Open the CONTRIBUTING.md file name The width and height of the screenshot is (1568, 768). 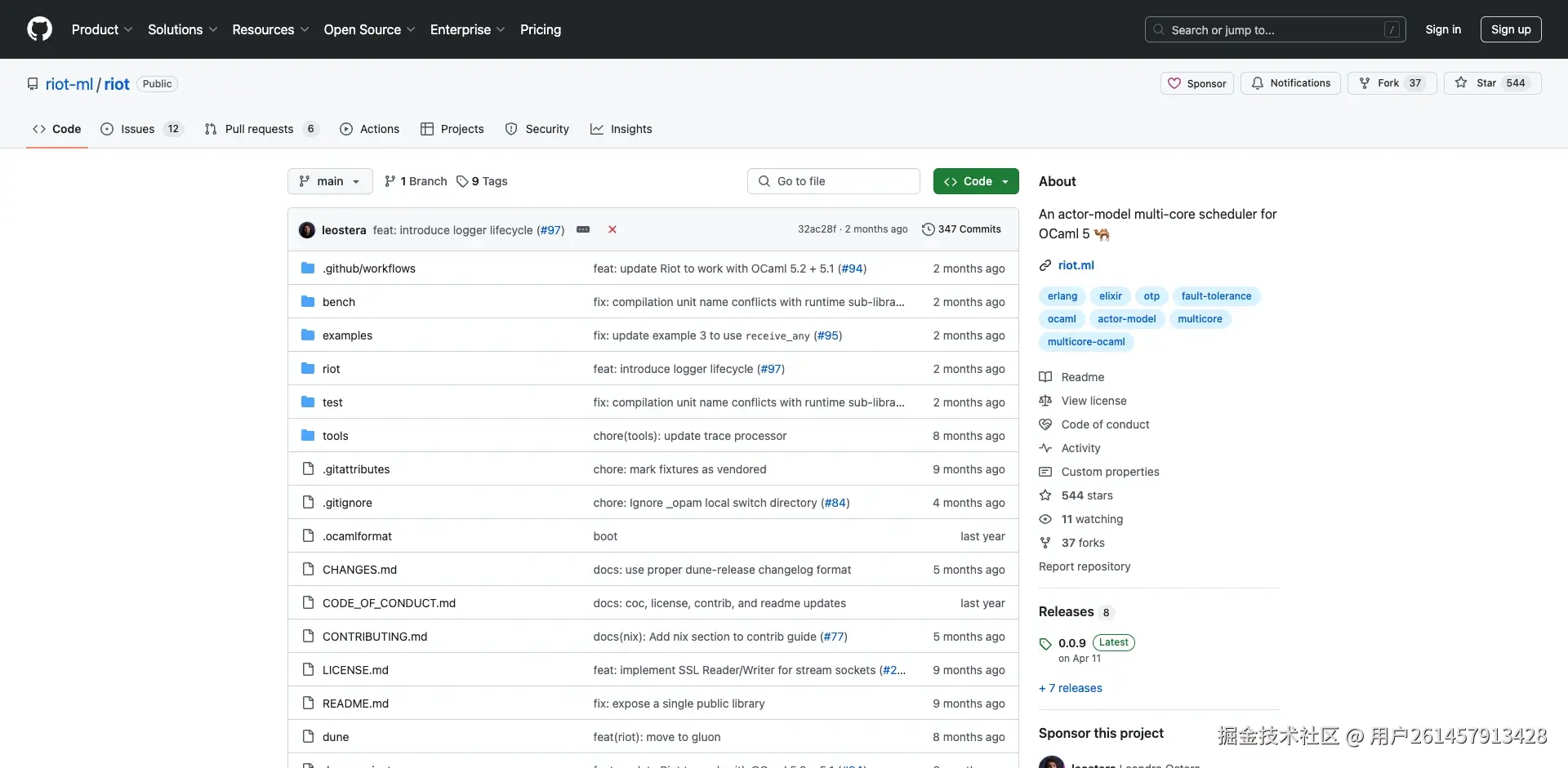(375, 637)
